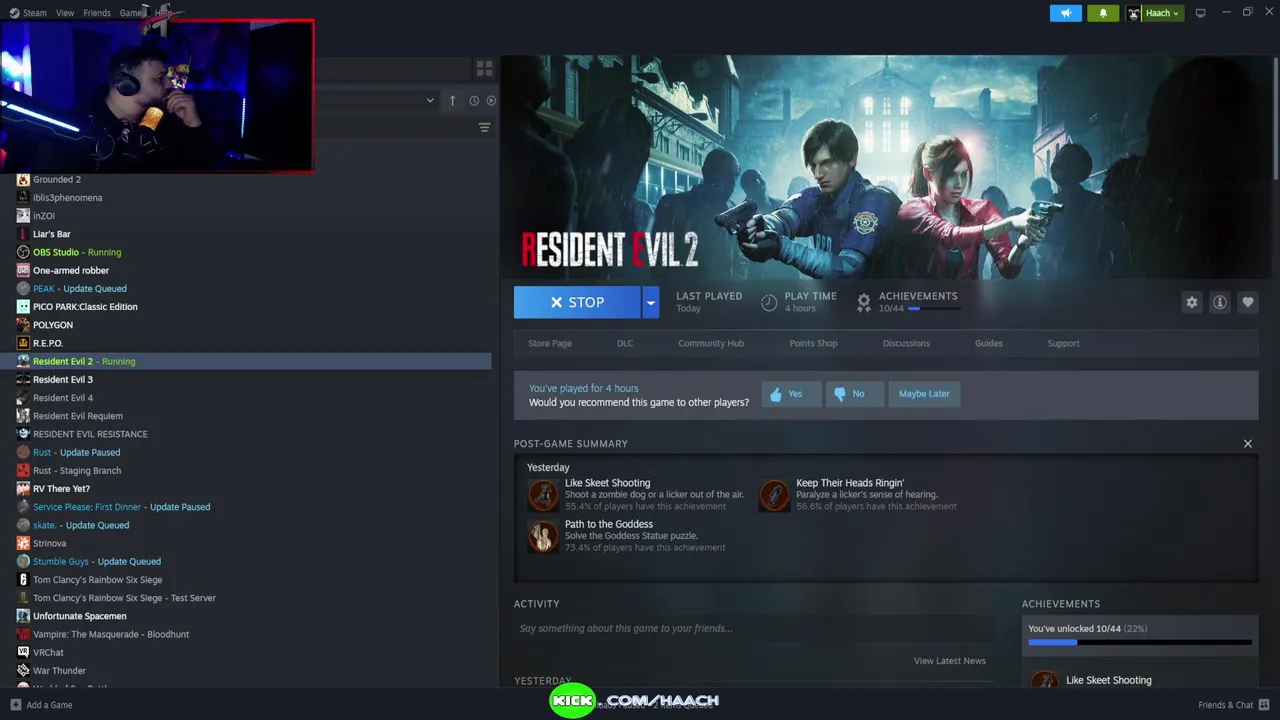
Task: Stop the running Resident Evil 2
Action: point(577,302)
